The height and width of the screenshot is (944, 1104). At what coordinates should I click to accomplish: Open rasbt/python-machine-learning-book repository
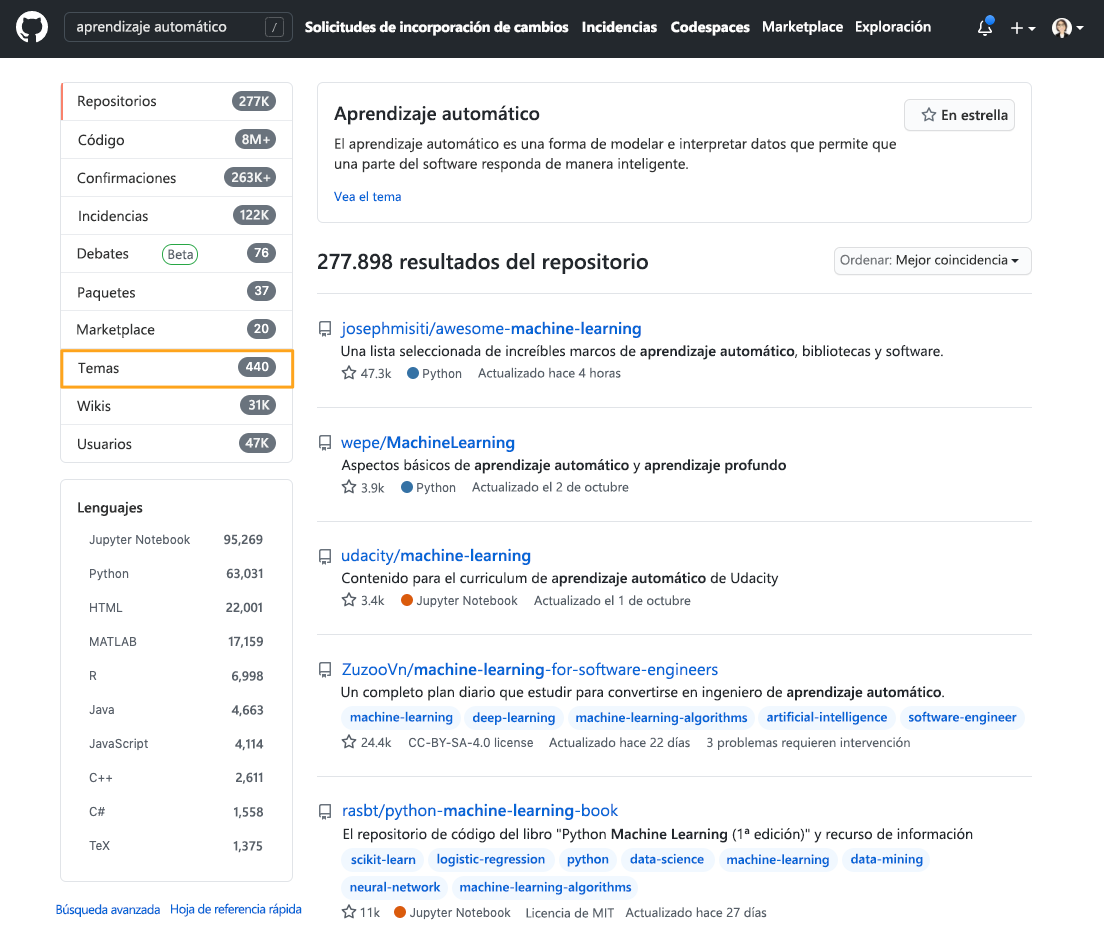[x=479, y=811]
